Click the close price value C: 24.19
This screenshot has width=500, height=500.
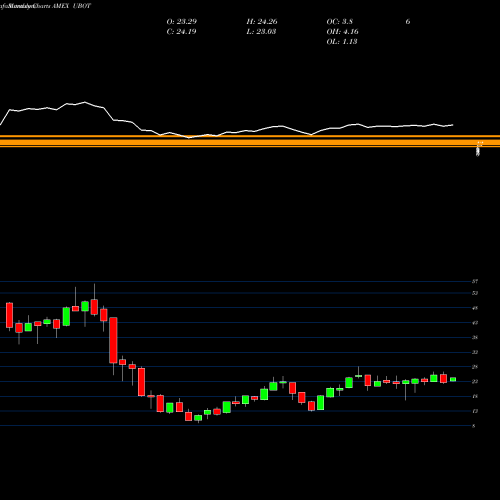pos(181,32)
